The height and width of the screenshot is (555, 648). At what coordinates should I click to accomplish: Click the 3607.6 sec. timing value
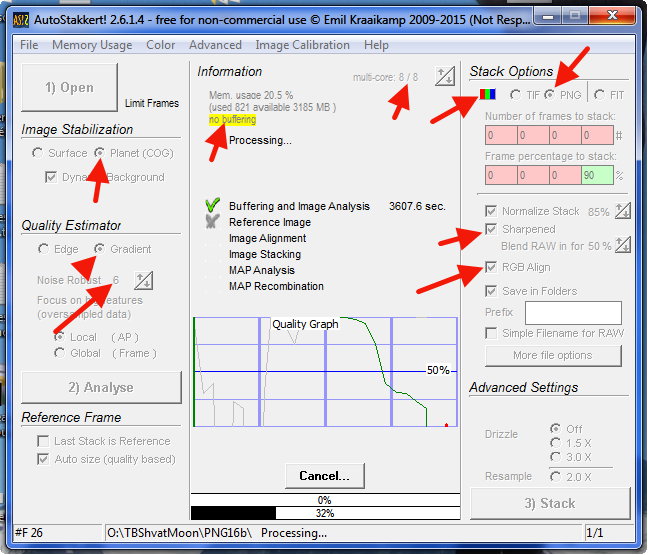tap(417, 206)
